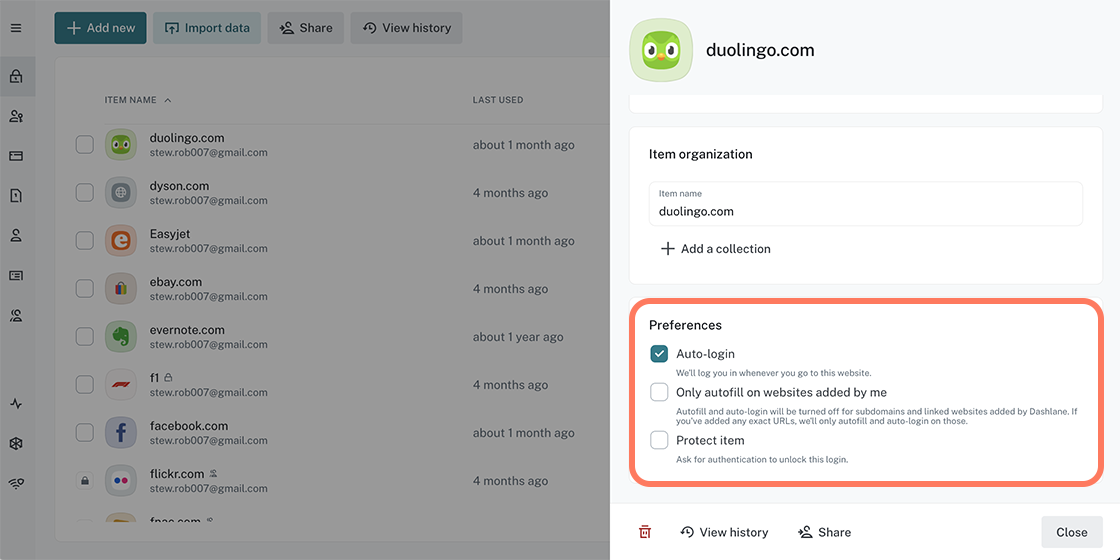The width and height of the screenshot is (1120, 560).
Task: Close the duolingo.com details panel
Action: click(1071, 532)
